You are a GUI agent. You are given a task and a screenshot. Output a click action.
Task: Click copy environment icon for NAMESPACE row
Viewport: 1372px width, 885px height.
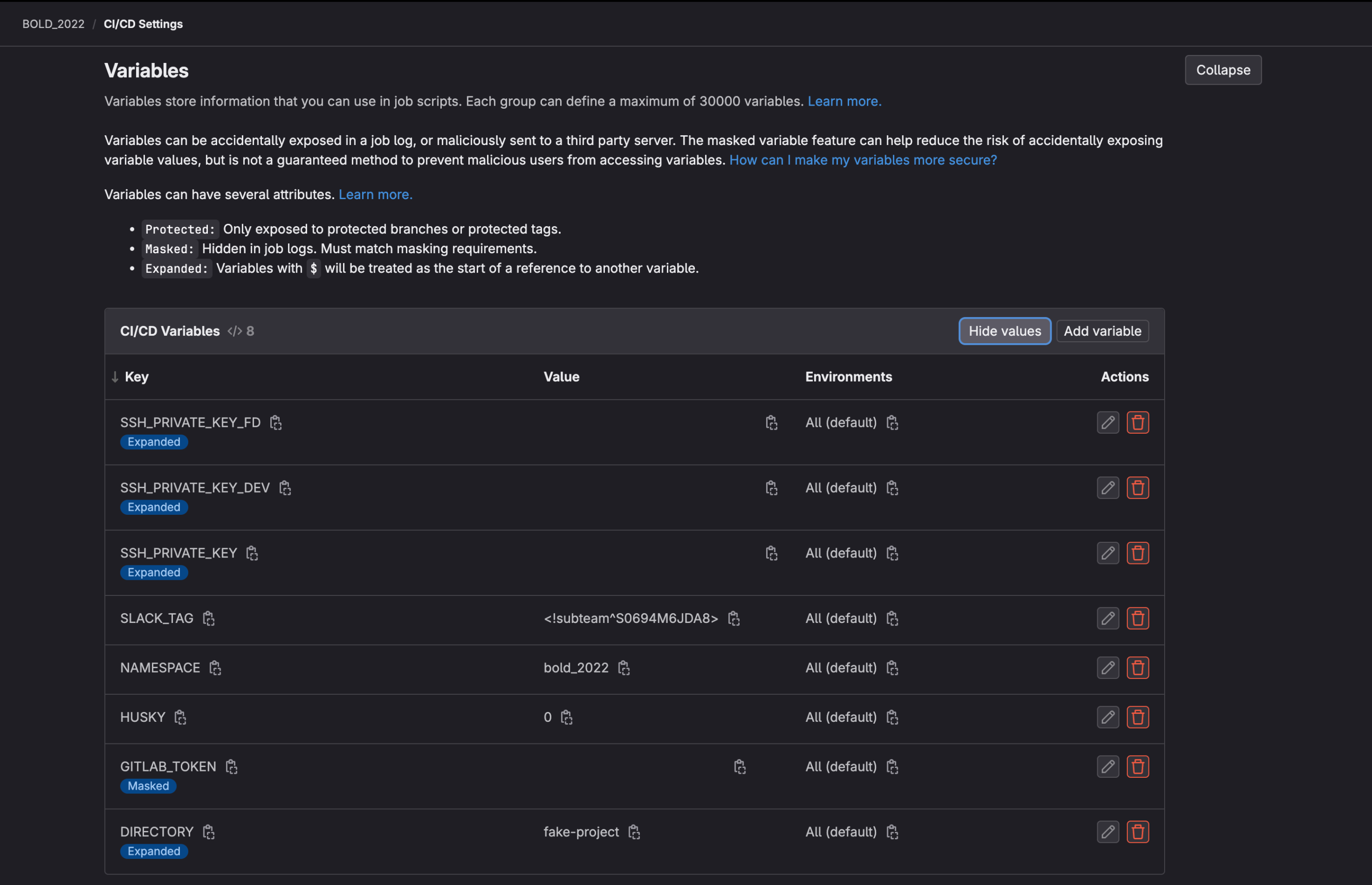pyautogui.click(x=892, y=666)
